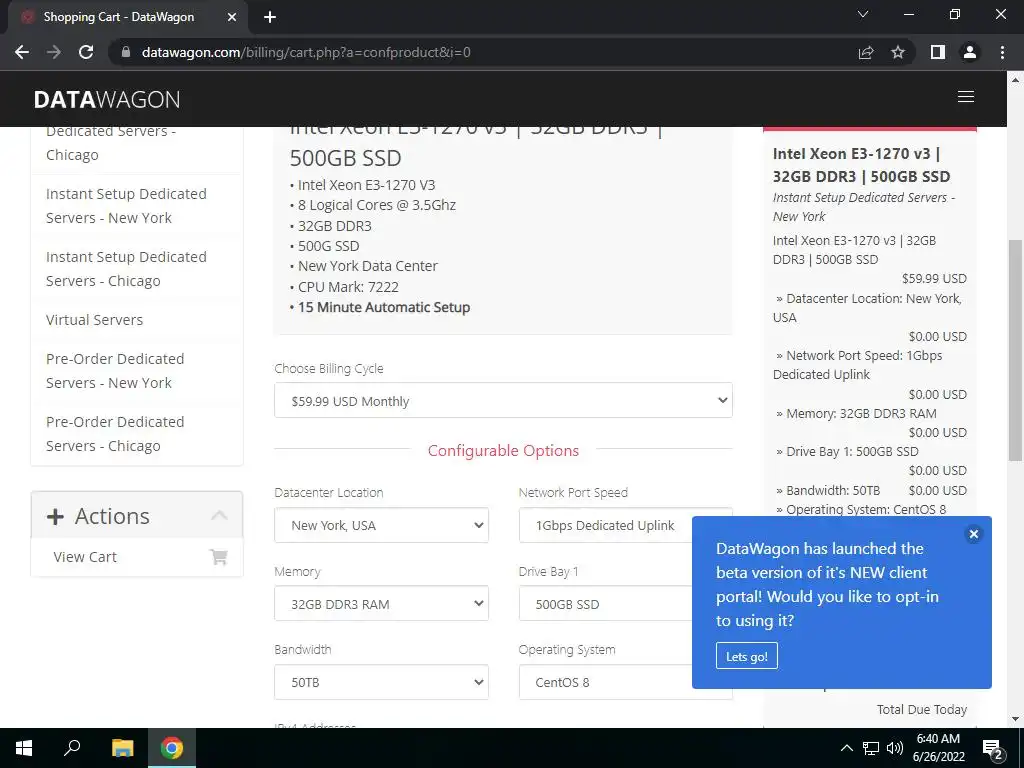This screenshot has width=1024, height=768.
Task: Bookmark this page with the star icon
Action: (x=898, y=52)
